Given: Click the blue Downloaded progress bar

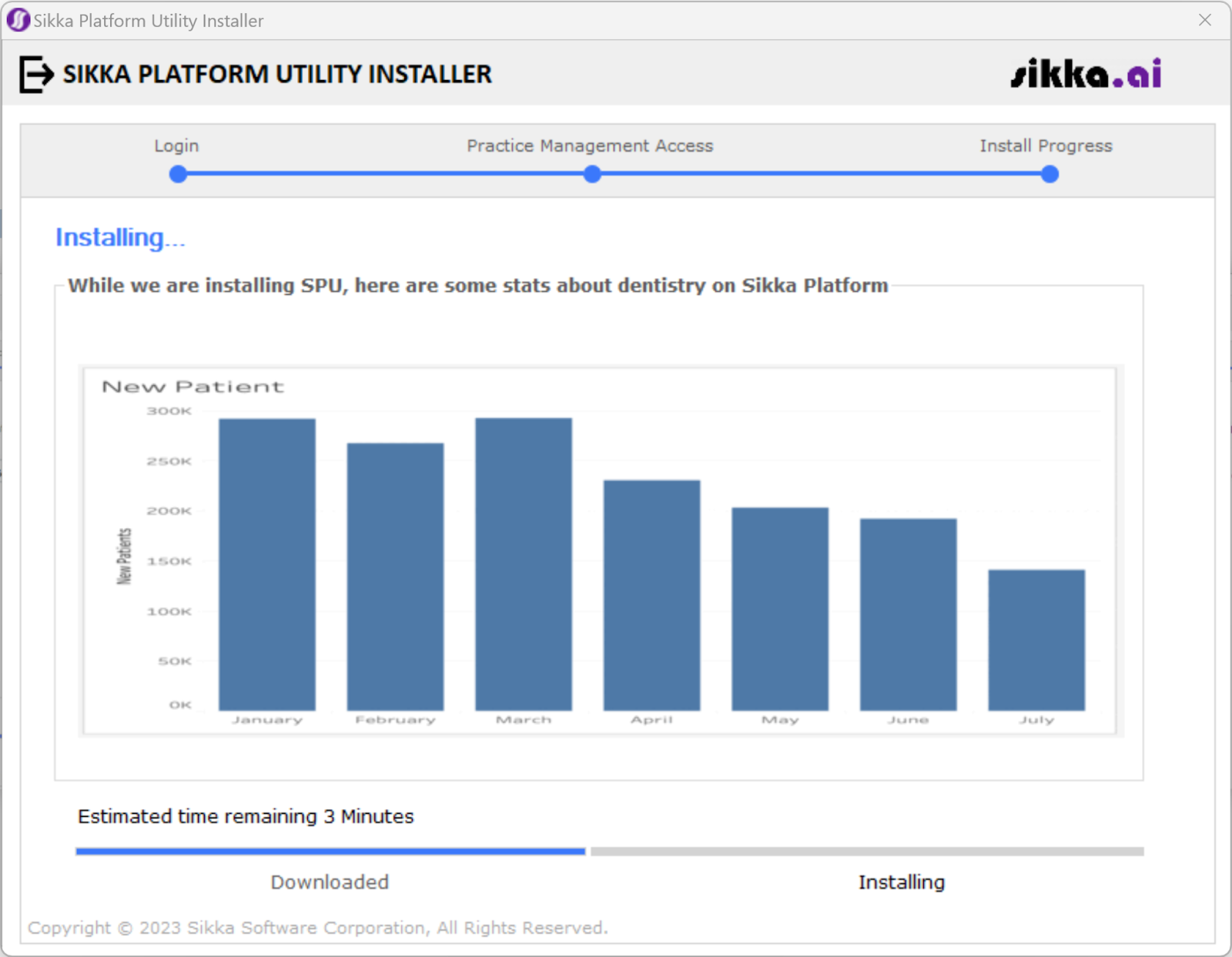Looking at the screenshot, I should pyautogui.click(x=330, y=852).
